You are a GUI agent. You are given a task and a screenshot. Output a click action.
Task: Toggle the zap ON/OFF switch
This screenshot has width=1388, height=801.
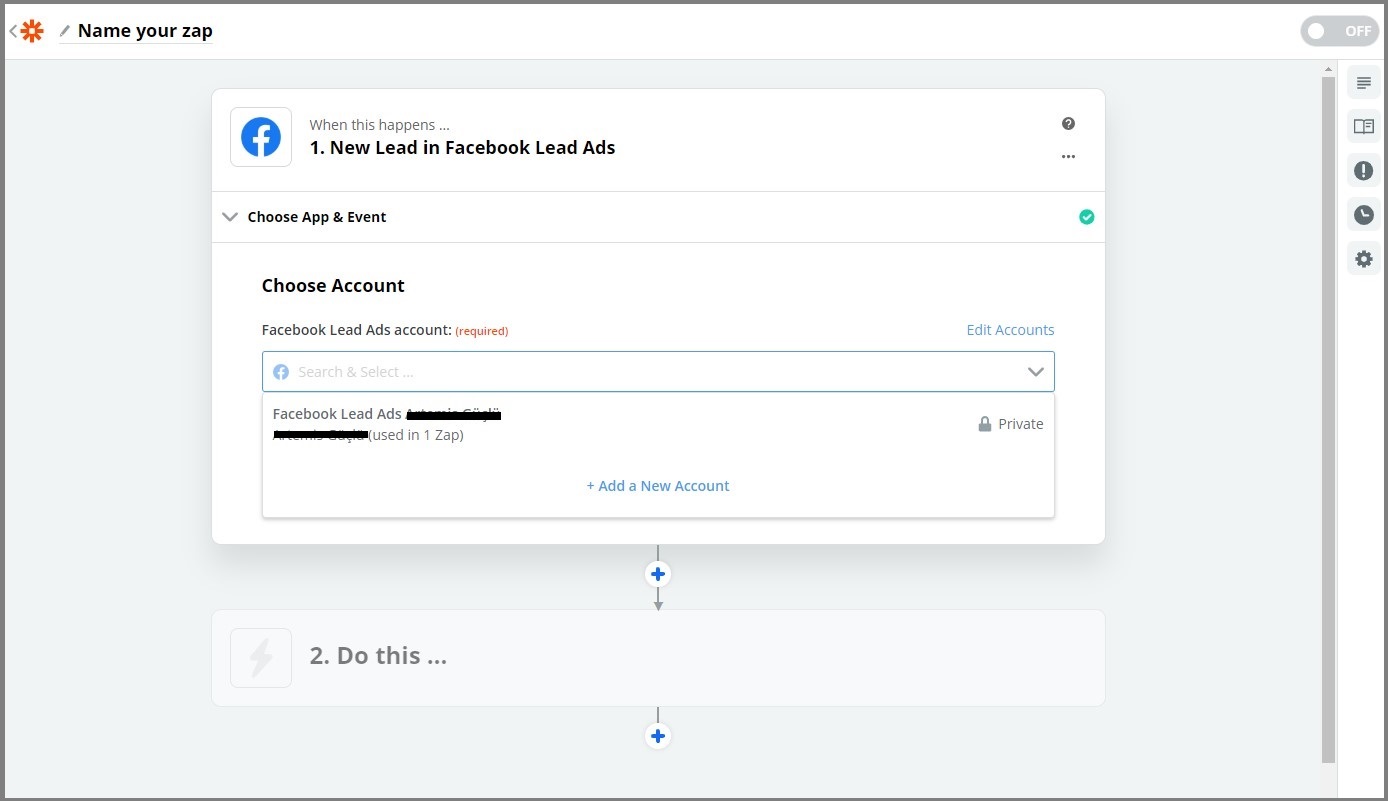pos(1339,31)
